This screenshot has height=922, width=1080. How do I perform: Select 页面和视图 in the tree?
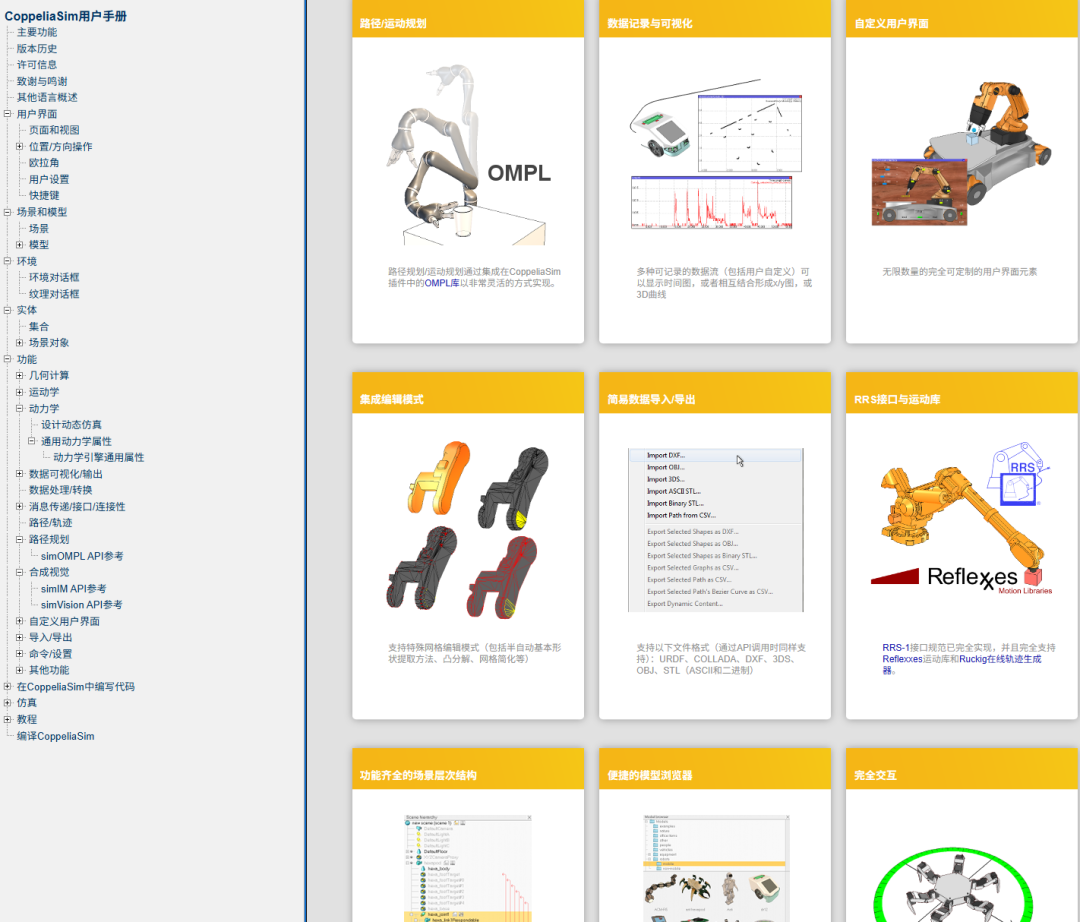tap(54, 129)
